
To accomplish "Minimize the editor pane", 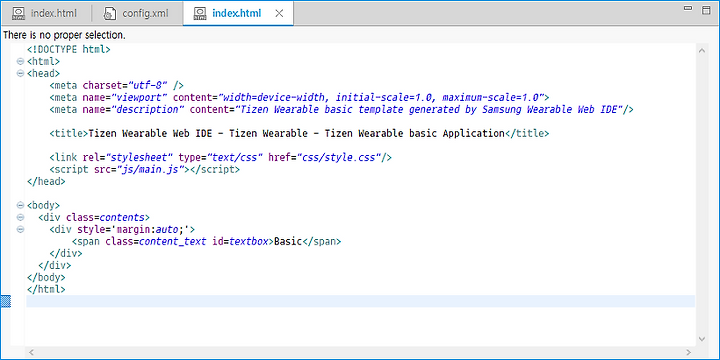I will [x=688, y=8].
